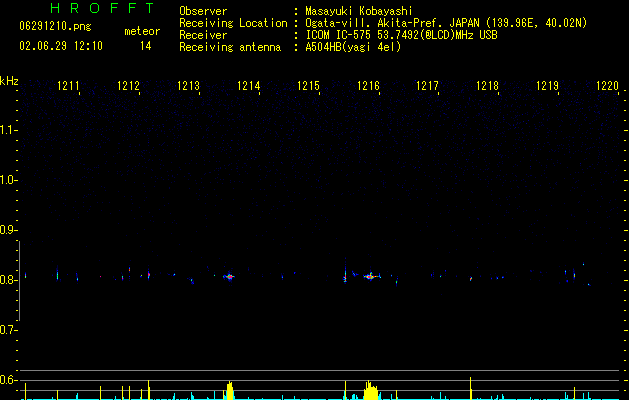Click the 0.7 frequency axis label
The height and width of the screenshot is (400, 629).
(x=8, y=330)
